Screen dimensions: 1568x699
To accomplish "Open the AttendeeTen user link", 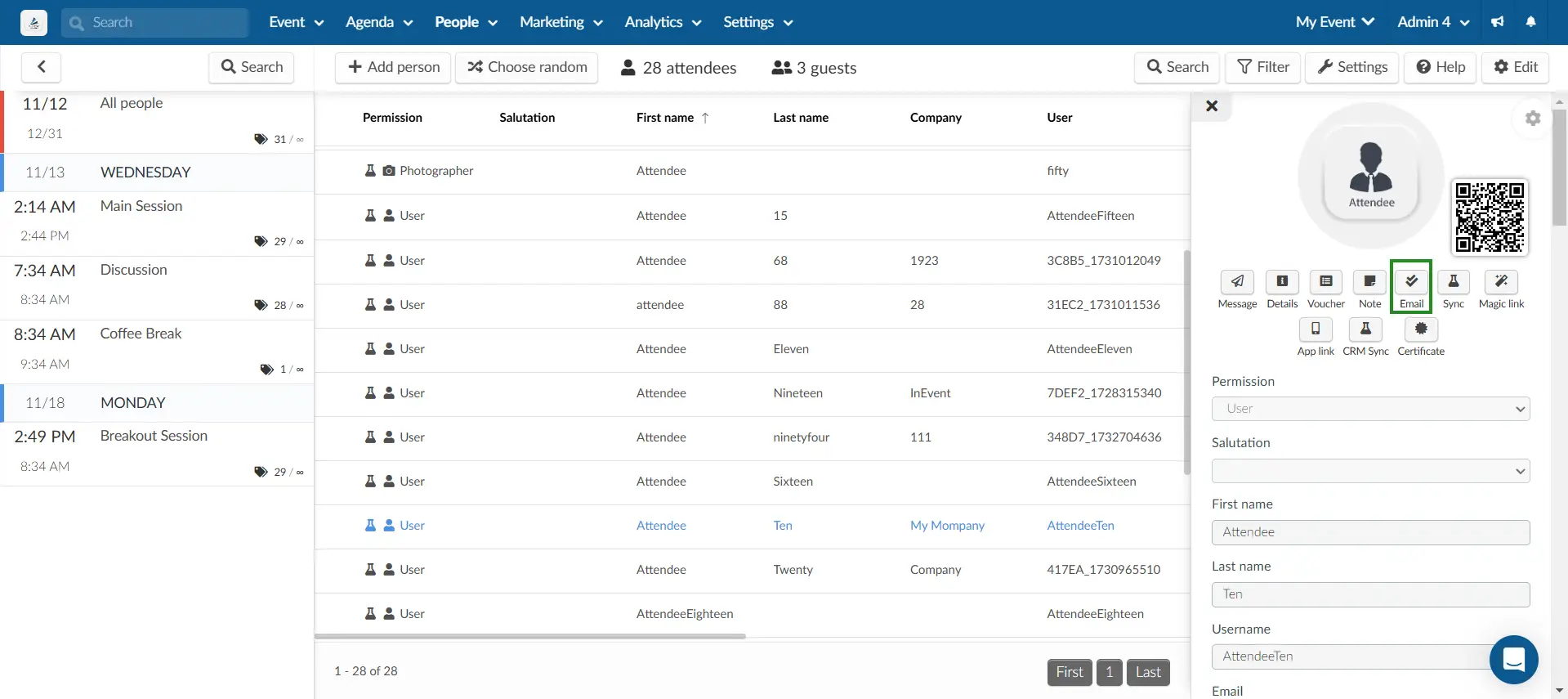I will coord(1080,526).
